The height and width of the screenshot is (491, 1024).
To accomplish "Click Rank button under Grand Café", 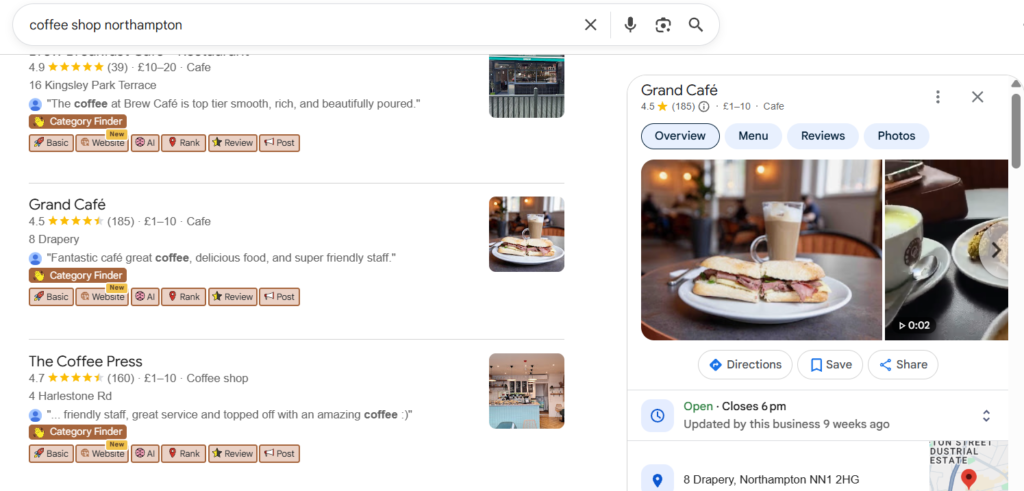I will (184, 296).
